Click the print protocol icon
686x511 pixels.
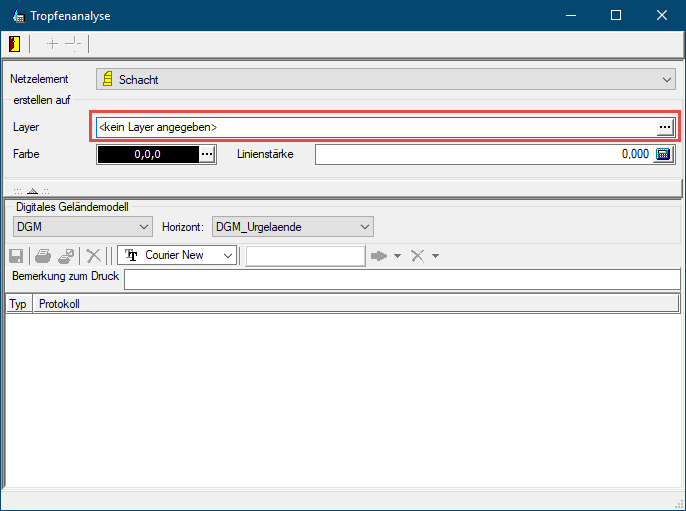tap(43, 256)
